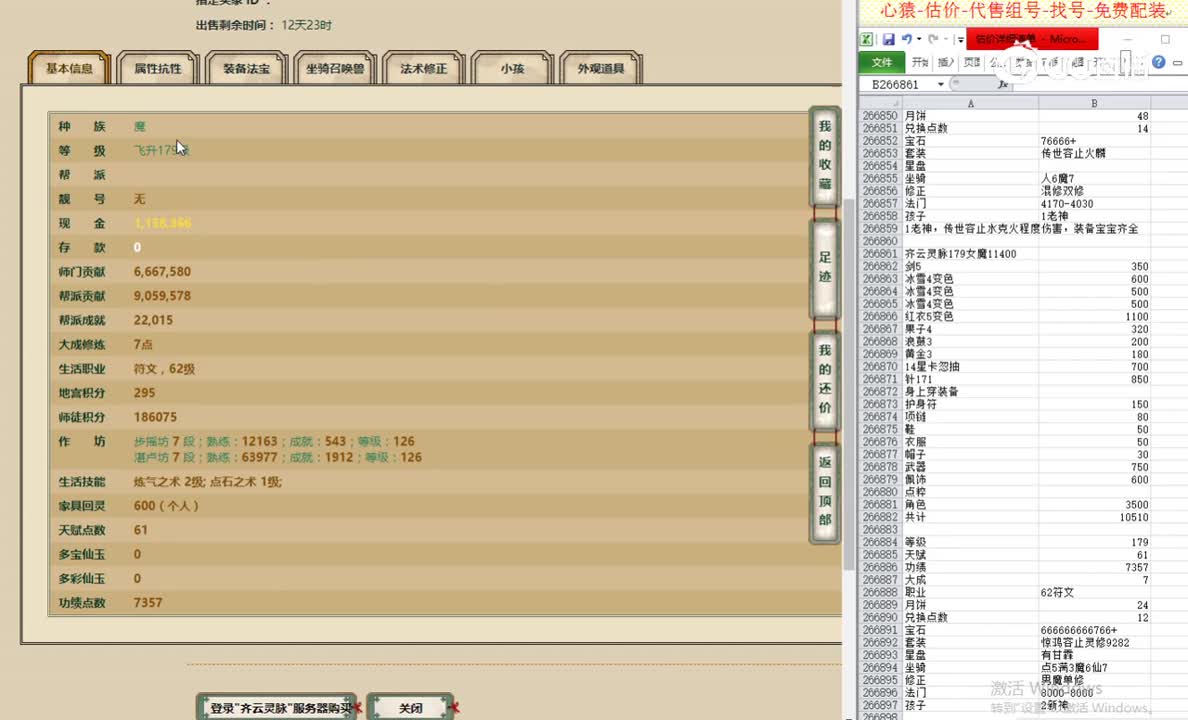Click the 生活职业 value 符文，62级
This screenshot has height=720, width=1188.
pyautogui.click(x=164, y=368)
